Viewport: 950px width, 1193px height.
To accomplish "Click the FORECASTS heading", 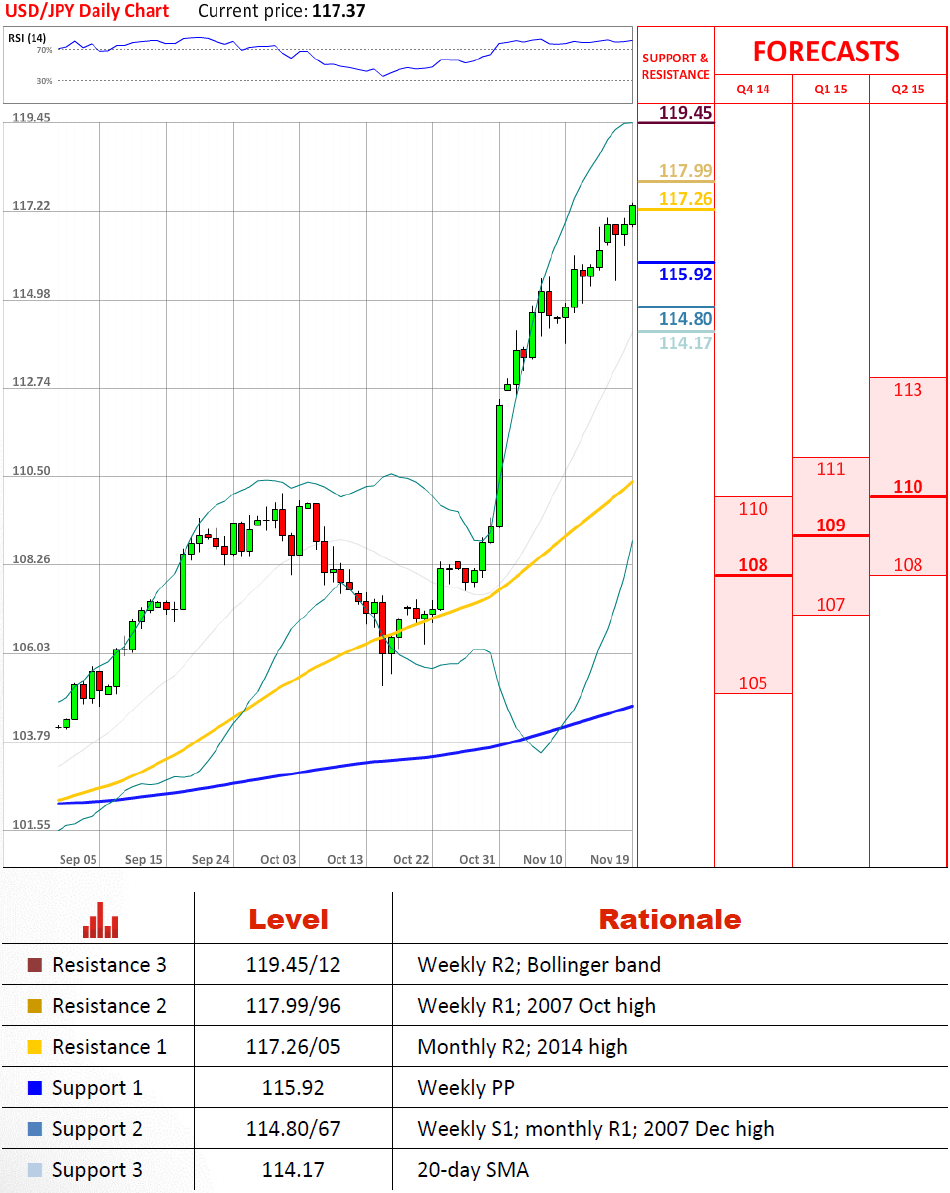I will click(826, 51).
